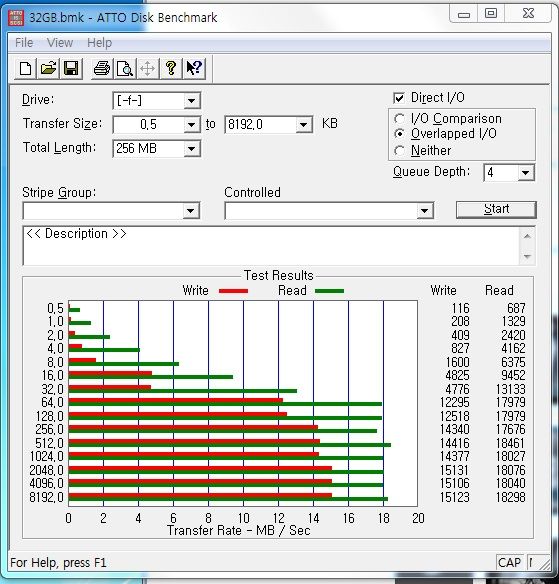Expand the Queue Depth dropdown
Viewport: 559px width, 584px height.
[525, 172]
